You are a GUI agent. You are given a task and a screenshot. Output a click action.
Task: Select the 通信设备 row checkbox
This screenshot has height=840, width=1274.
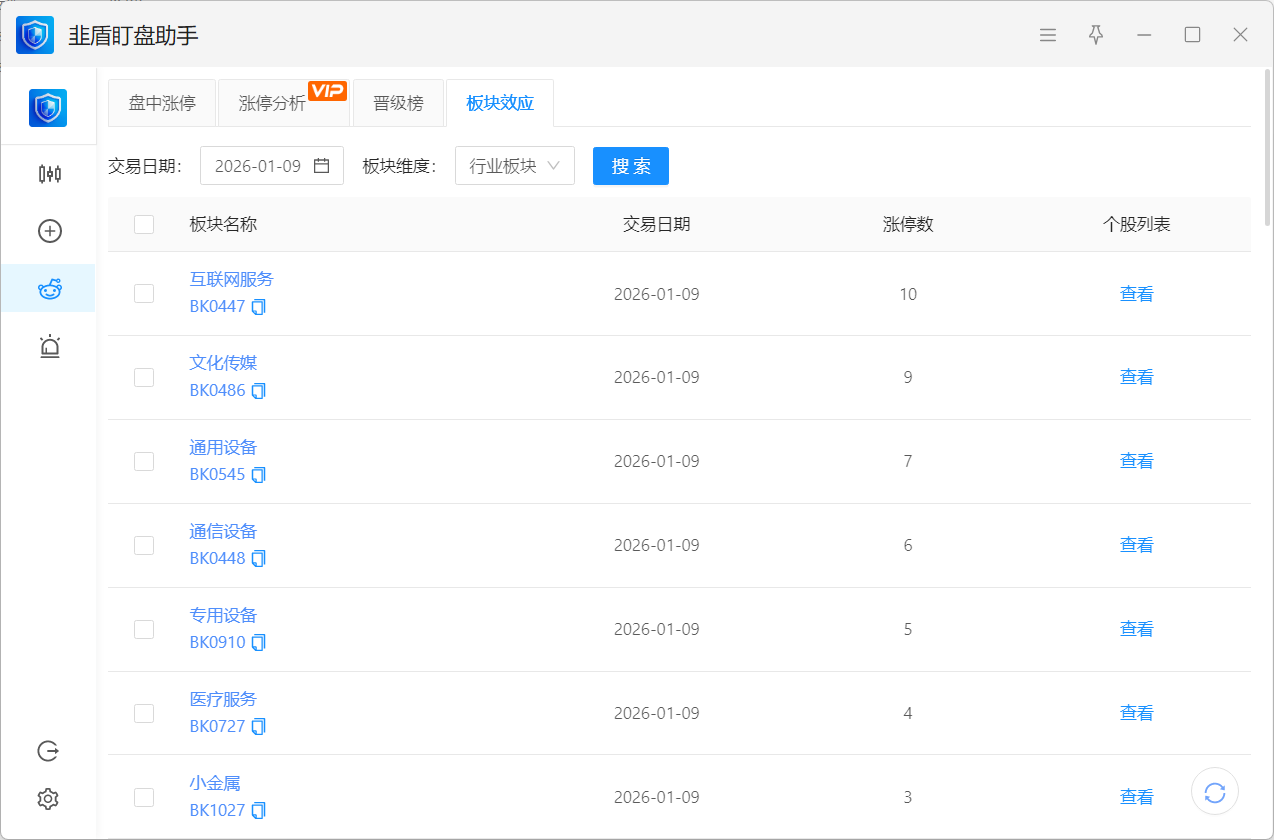(x=144, y=545)
